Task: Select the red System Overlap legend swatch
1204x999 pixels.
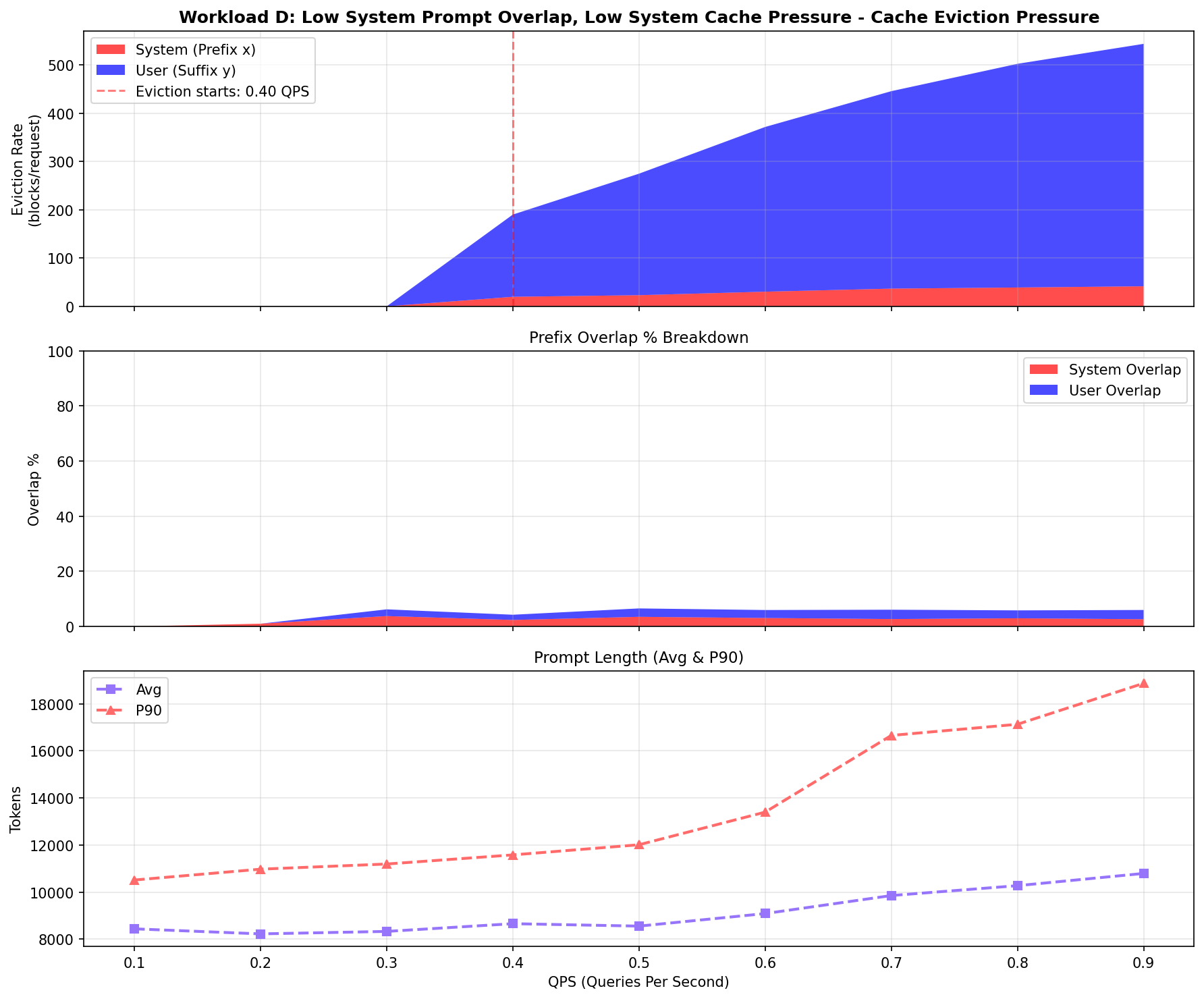Action: (x=1044, y=369)
